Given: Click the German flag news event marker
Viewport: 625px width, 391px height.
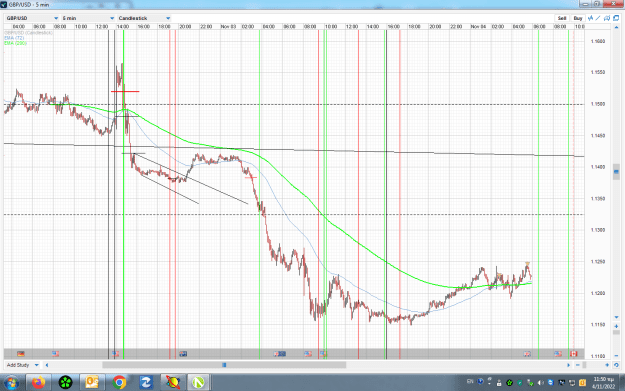Looking at the screenshot, I should click(21, 354).
